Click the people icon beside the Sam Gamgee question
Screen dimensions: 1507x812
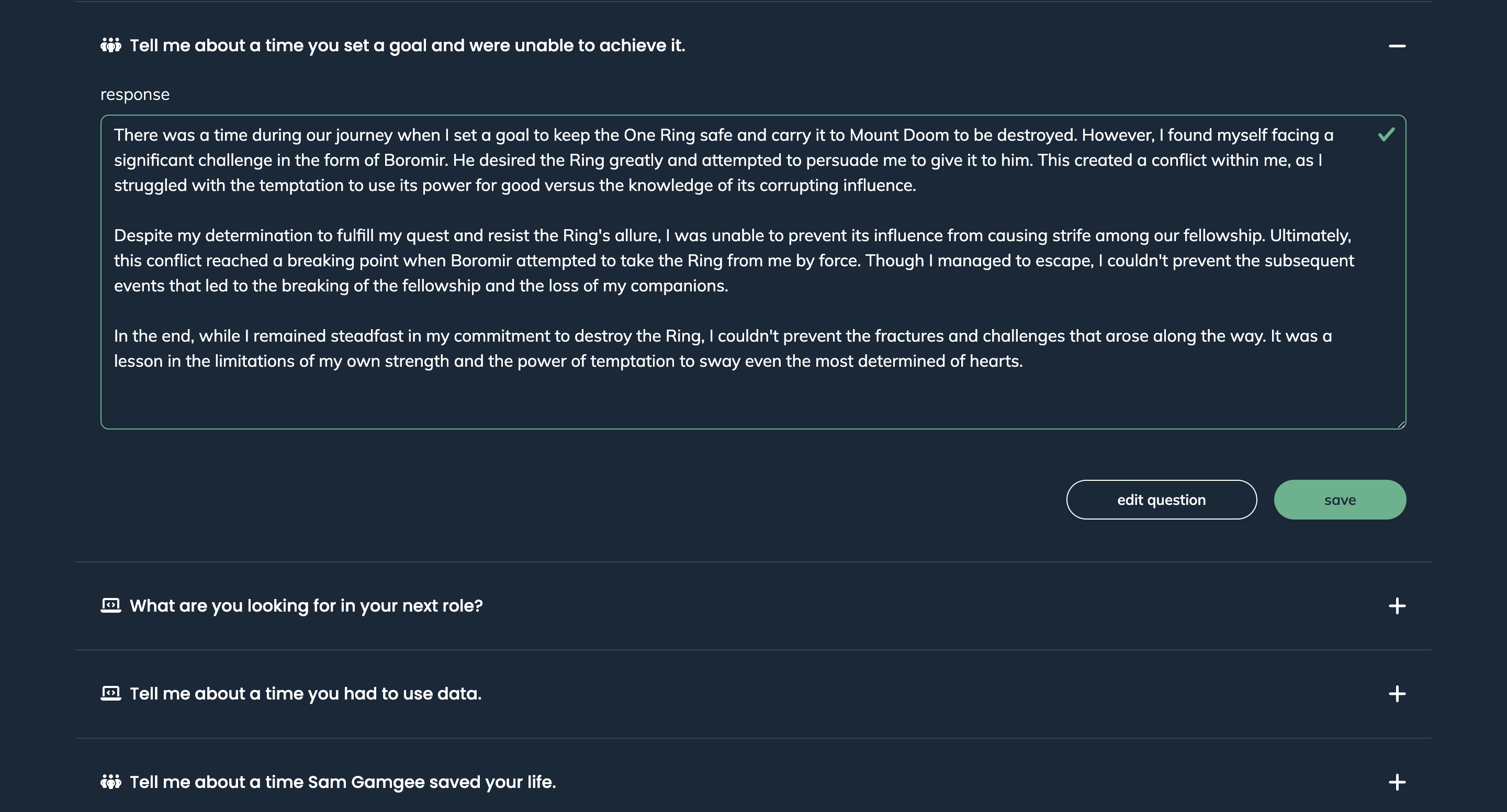[110, 782]
